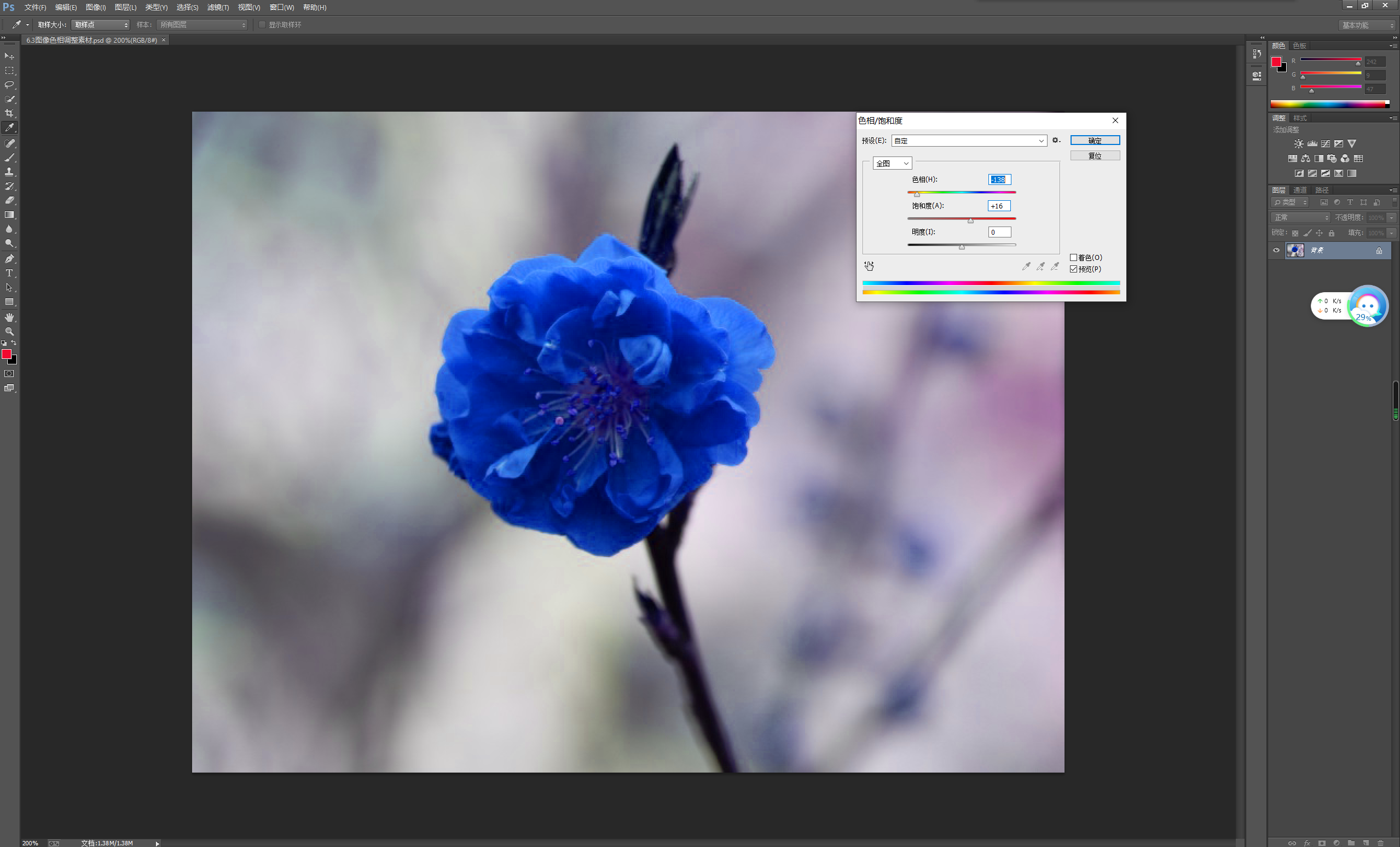Select the Path Selection tool
The width and height of the screenshot is (1400, 847).
click(10, 287)
